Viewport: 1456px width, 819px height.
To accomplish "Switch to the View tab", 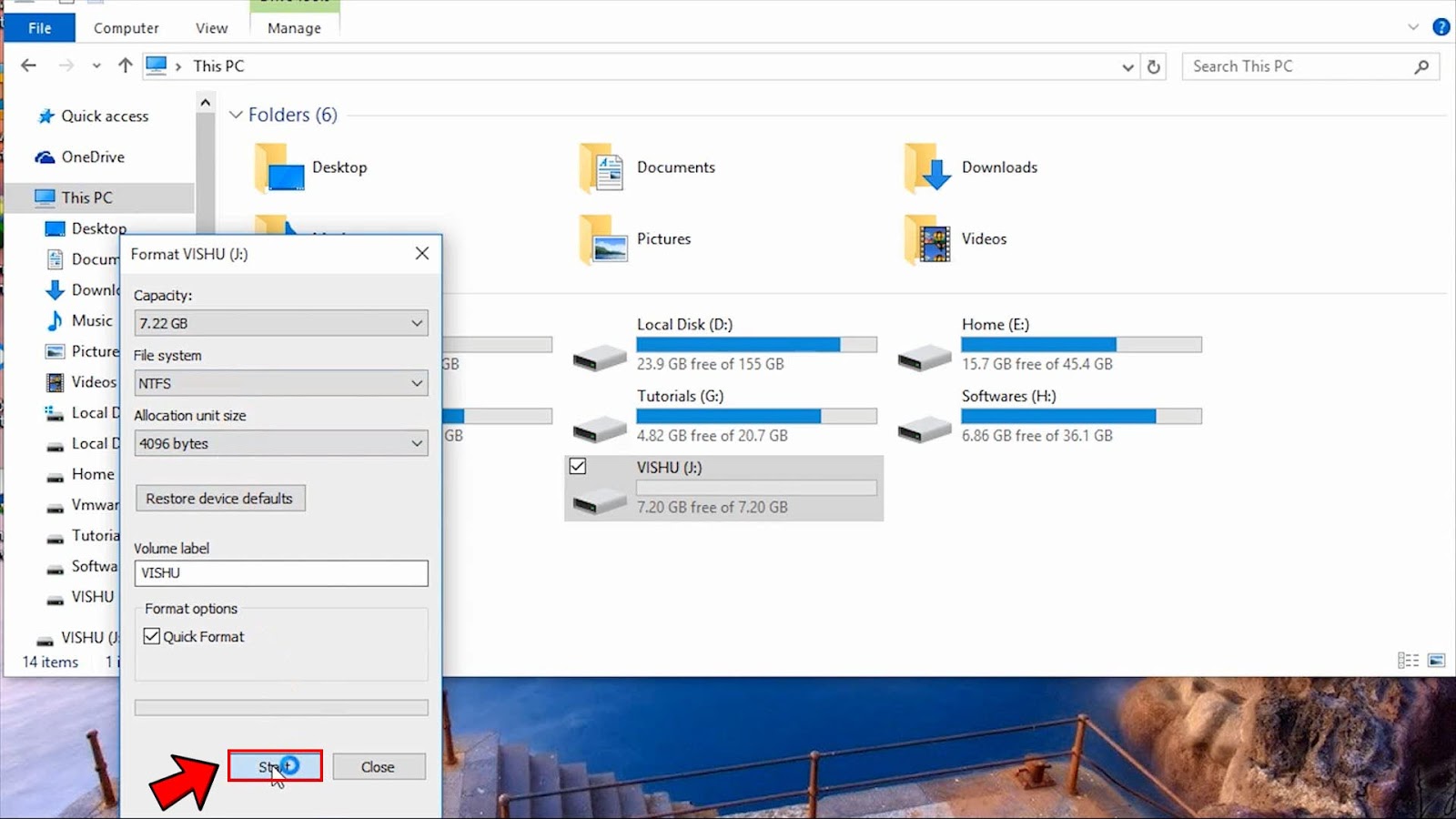I will coord(210,27).
